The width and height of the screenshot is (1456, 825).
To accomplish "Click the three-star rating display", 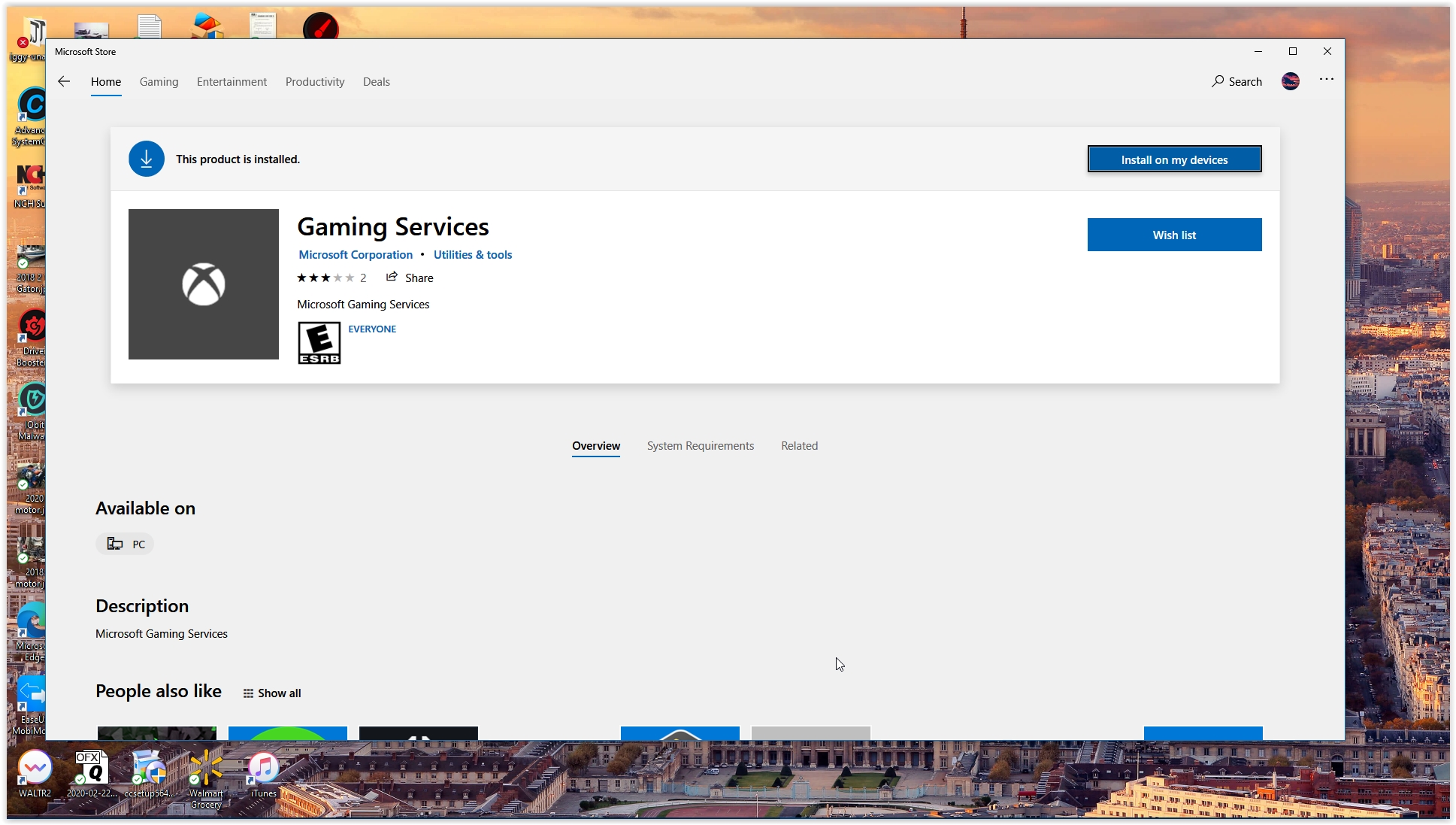I will point(326,277).
